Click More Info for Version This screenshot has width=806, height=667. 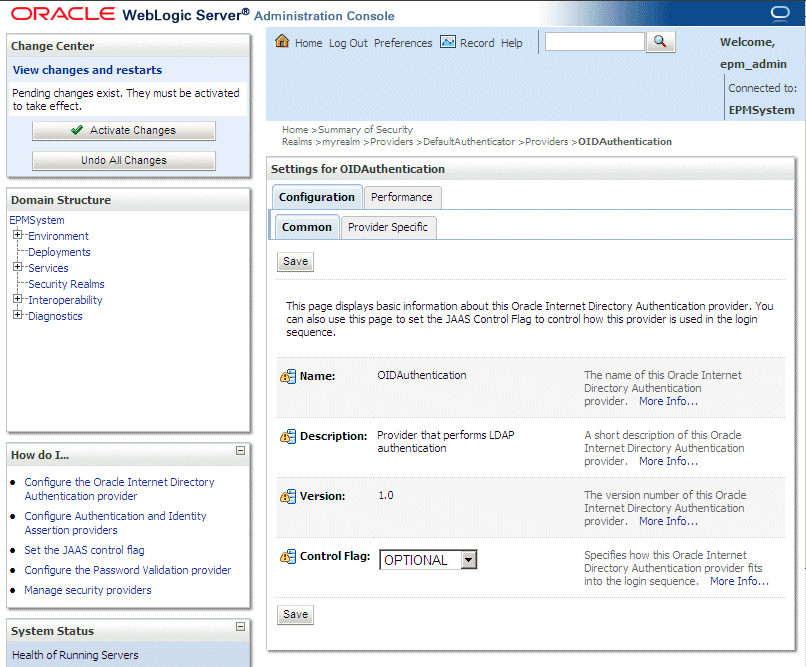[x=668, y=521]
